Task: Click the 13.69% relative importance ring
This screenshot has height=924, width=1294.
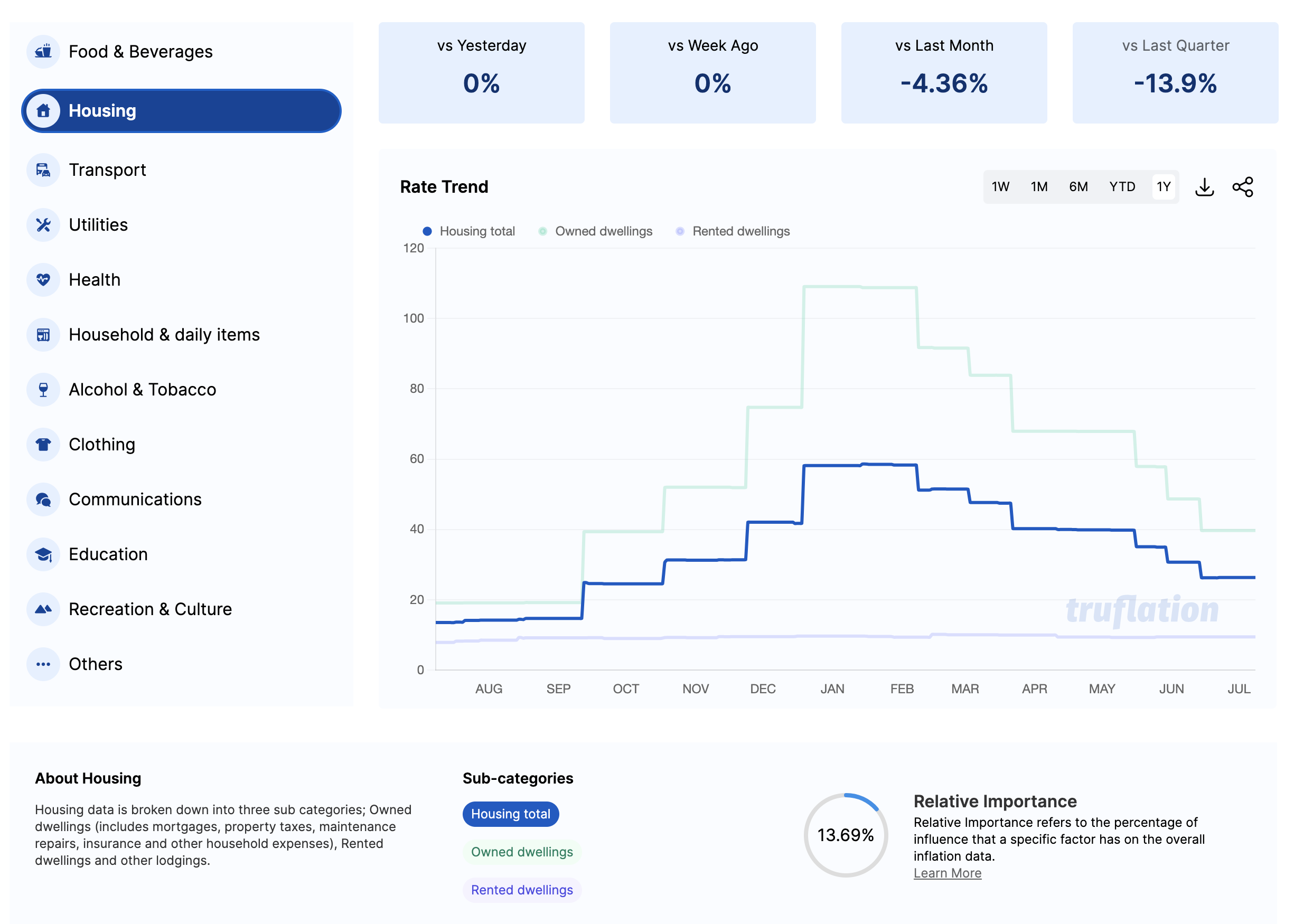Action: 845,835
